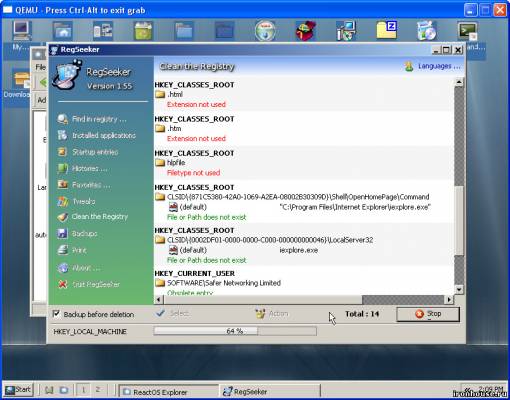The width and height of the screenshot is (510, 400).
Task: Open Installed applications list
Action: click(x=96, y=135)
